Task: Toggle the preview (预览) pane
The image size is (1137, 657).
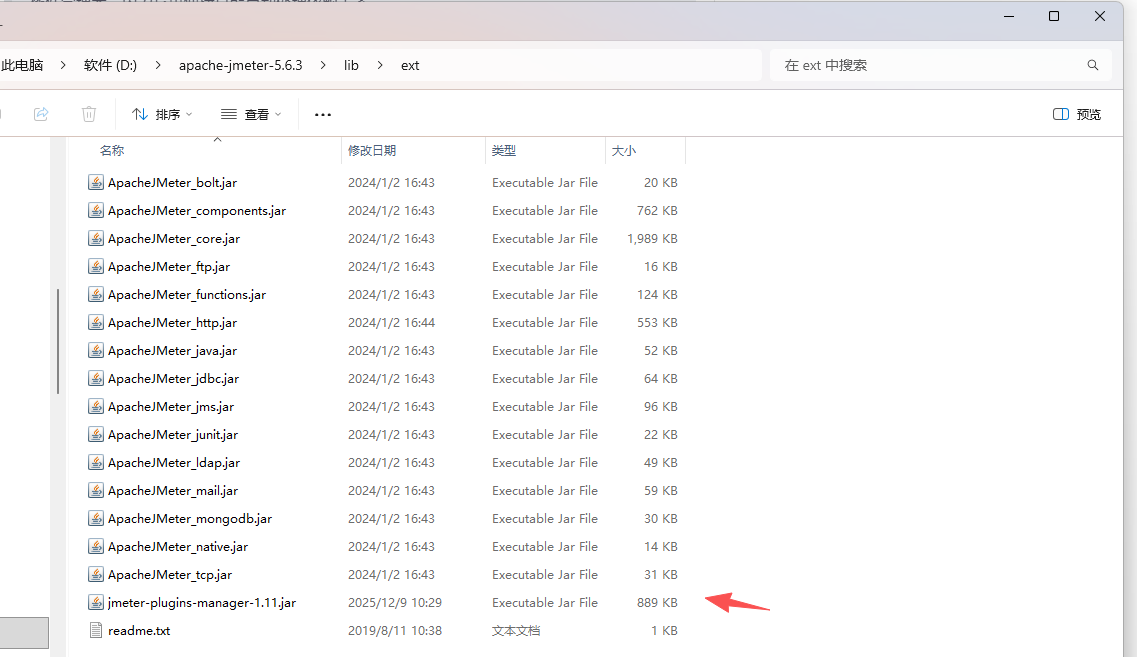Action: pyautogui.click(x=1077, y=114)
